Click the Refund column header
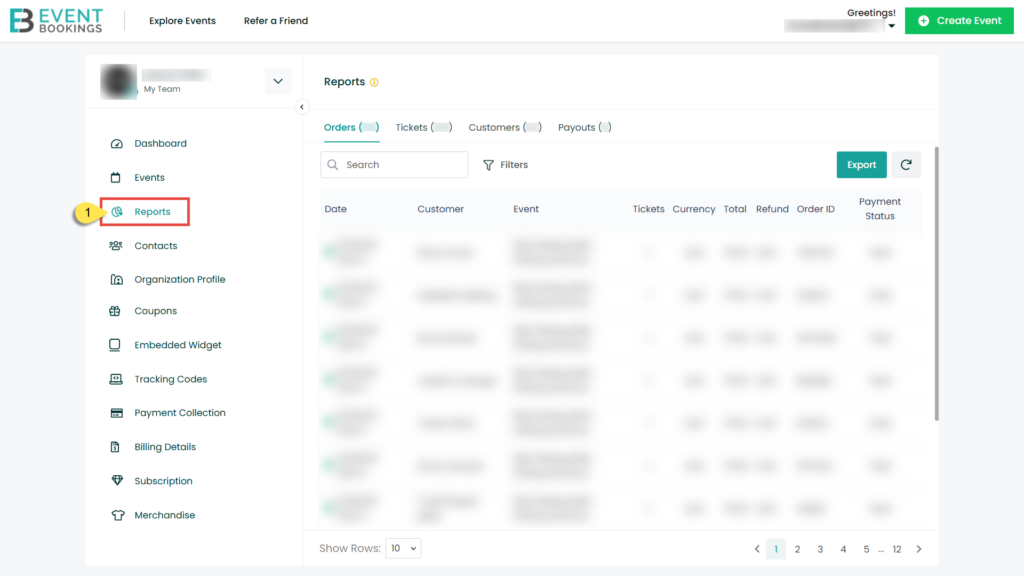 pyautogui.click(x=772, y=209)
